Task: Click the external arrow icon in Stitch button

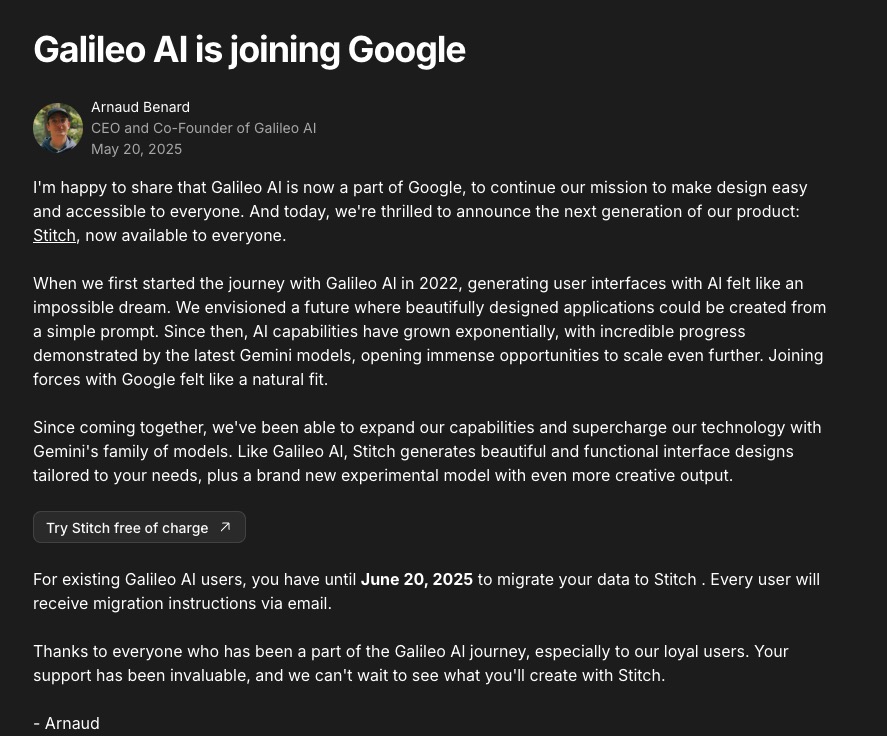Action: click(225, 527)
